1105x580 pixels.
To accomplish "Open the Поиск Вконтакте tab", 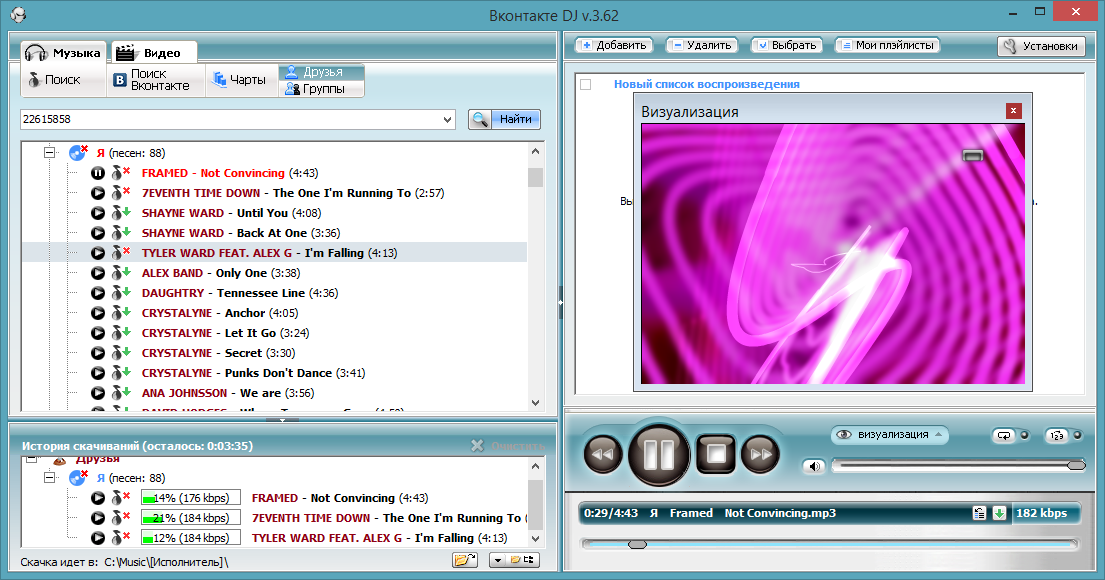I will pos(156,80).
